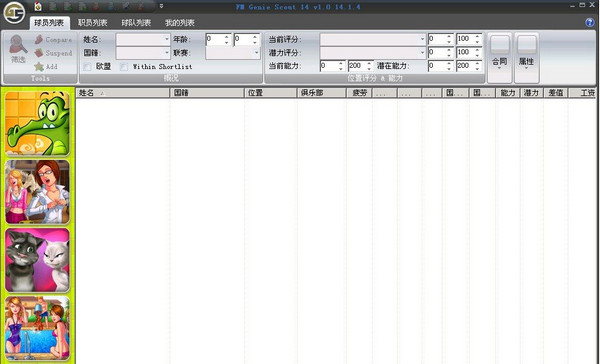The image size is (600, 364).
Task: Click the Add star icon
Action: click(39, 67)
